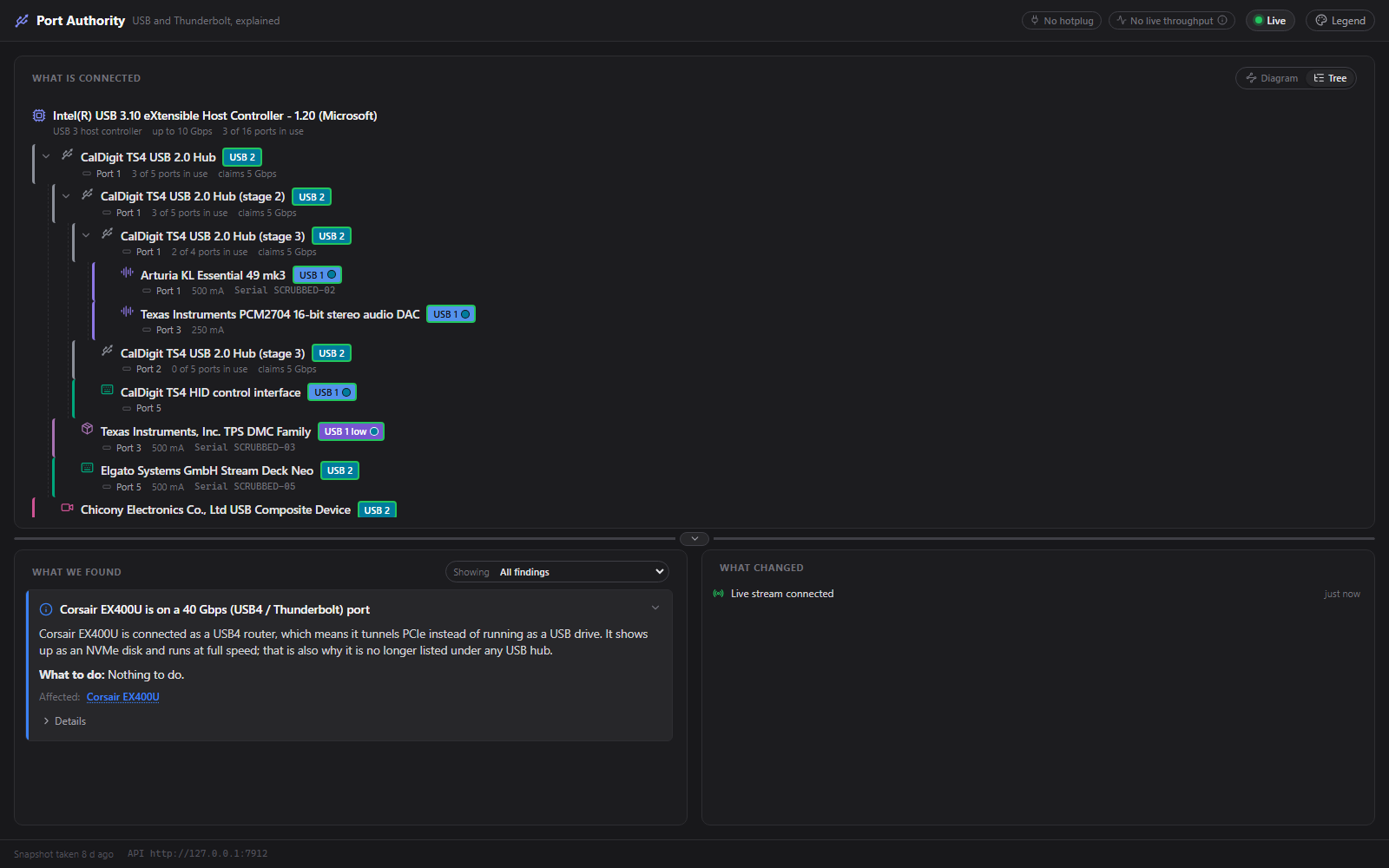Click the Port 1 connector icon under Arturia
This screenshot has width=1389, height=868.
click(x=147, y=291)
